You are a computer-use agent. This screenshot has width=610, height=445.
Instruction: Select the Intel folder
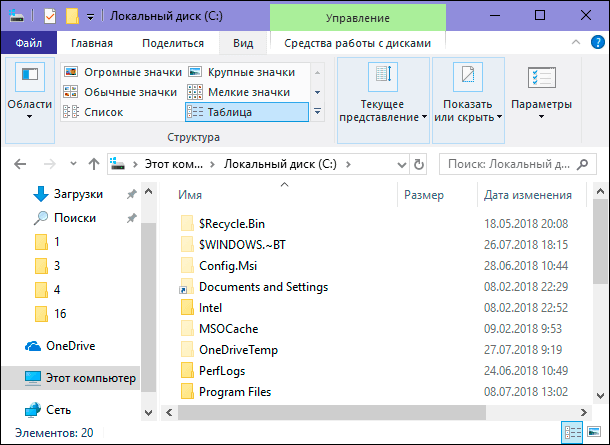tap(202, 308)
